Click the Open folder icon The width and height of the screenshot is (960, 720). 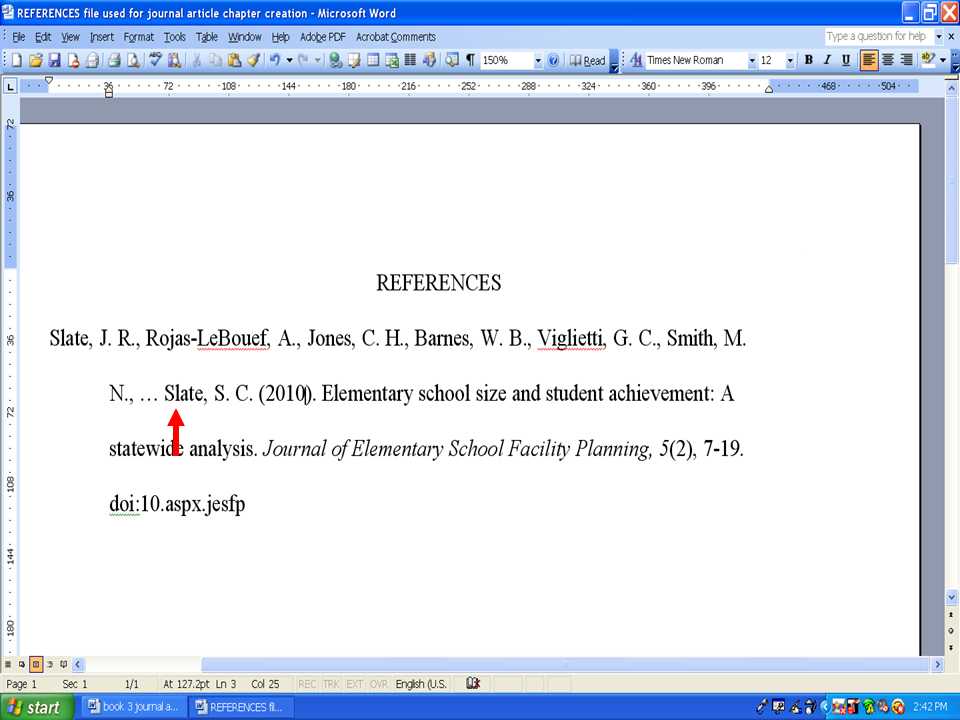point(36,60)
